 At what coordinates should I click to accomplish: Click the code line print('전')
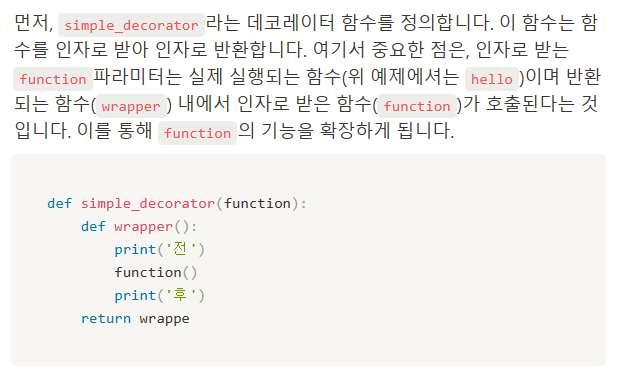pos(160,250)
